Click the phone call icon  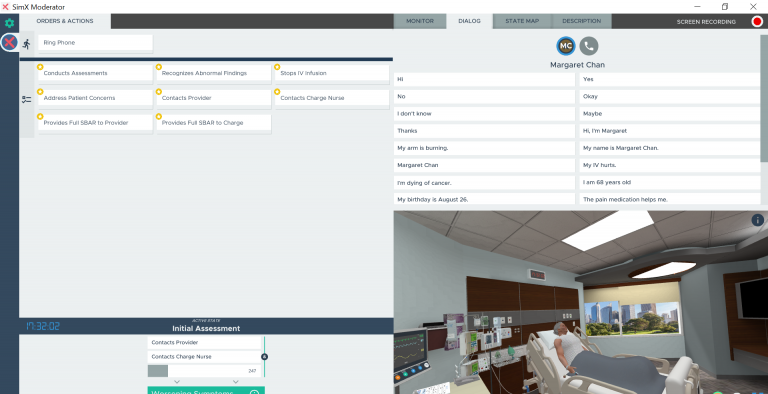589,46
